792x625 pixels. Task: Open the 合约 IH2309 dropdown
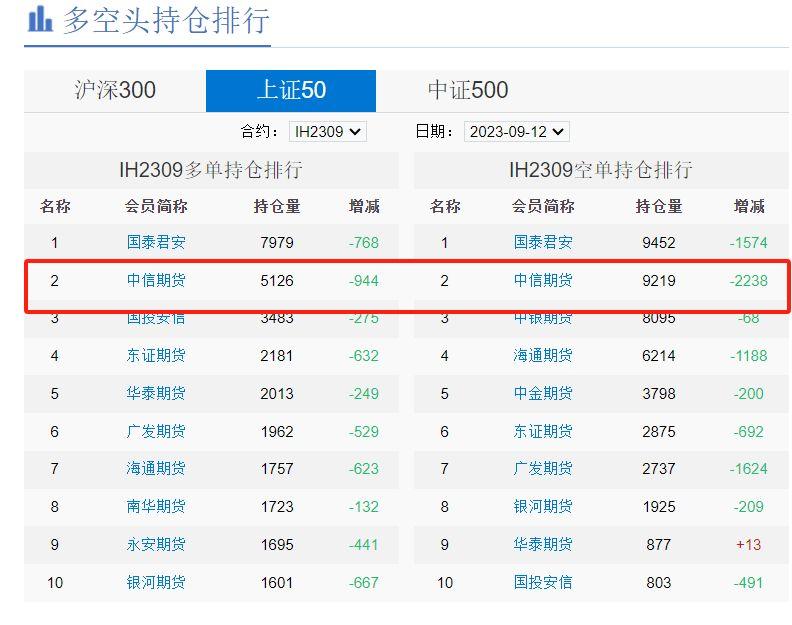[327, 132]
